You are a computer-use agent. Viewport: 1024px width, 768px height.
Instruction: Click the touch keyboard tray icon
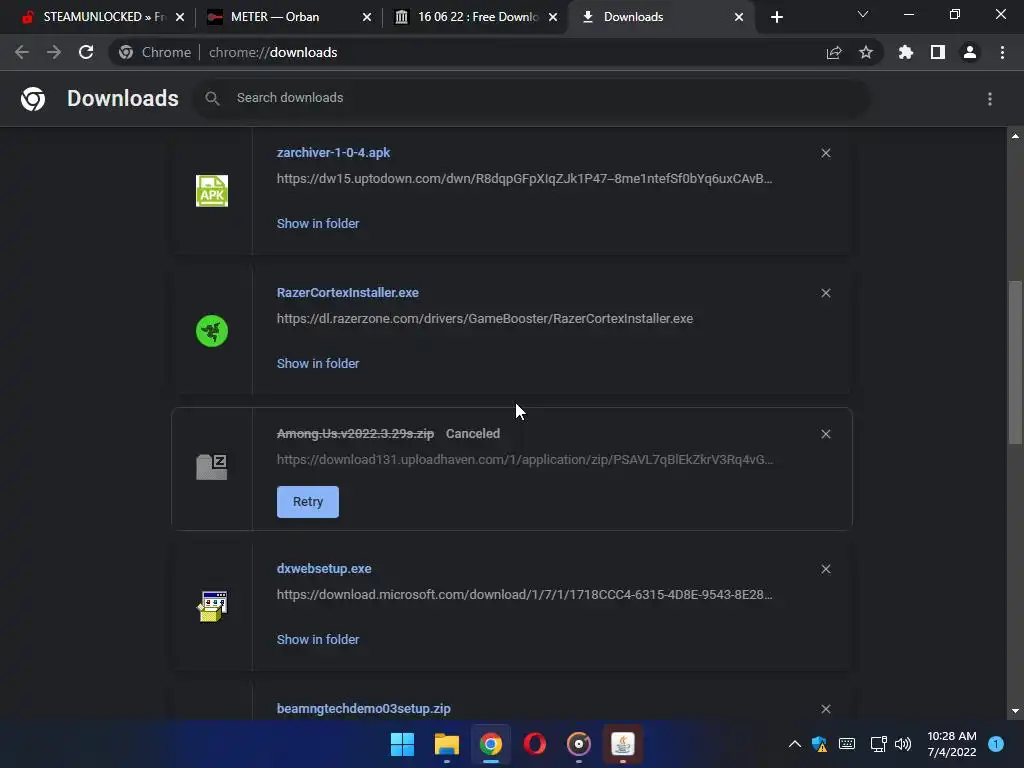(847, 744)
